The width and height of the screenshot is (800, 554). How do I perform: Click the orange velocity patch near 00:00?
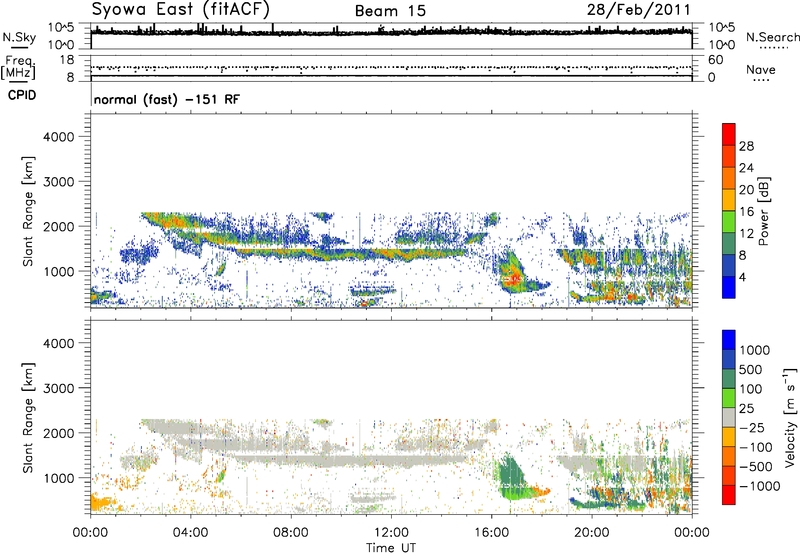(x=102, y=503)
